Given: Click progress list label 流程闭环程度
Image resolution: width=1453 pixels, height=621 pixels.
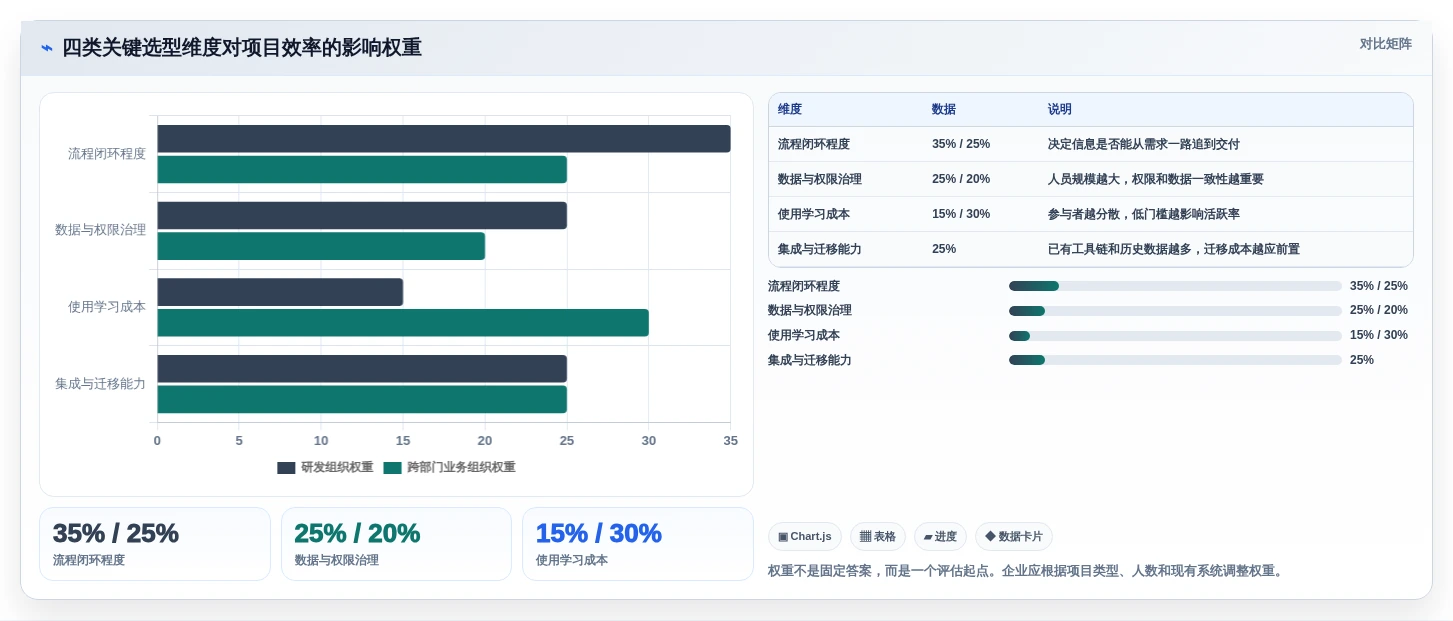Looking at the screenshot, I should [x=804, y=286].
